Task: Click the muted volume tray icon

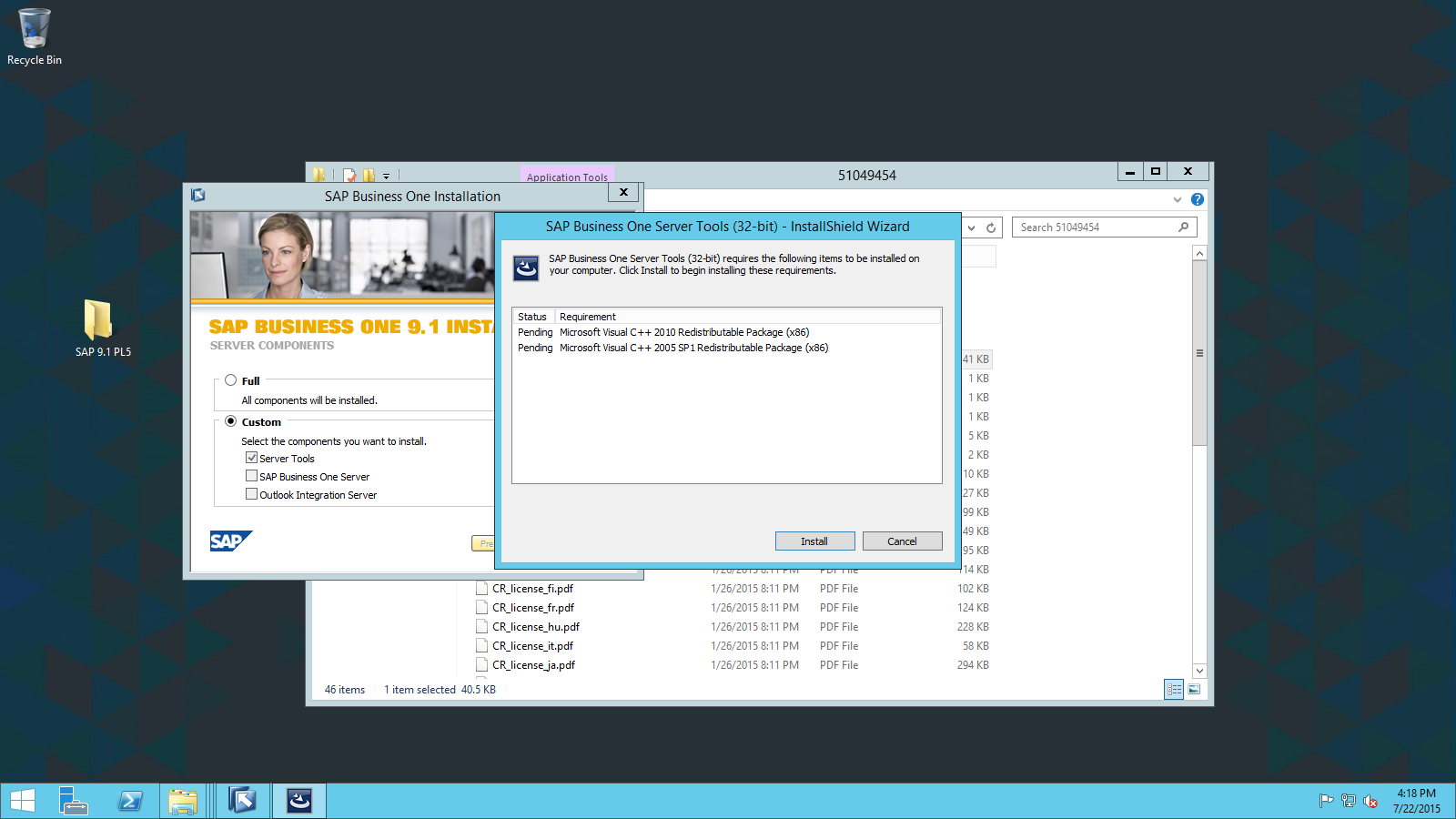Action: (1370, 801)
